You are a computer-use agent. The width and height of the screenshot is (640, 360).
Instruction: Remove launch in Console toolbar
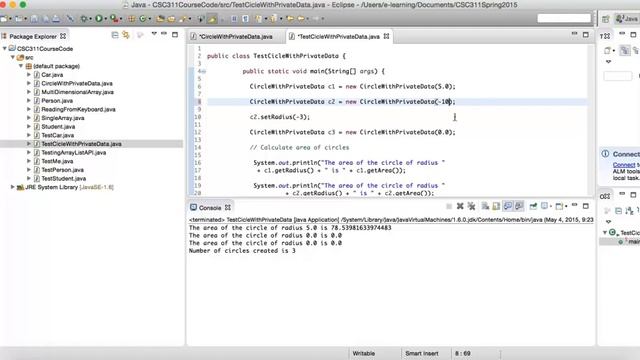pos(460,207)
